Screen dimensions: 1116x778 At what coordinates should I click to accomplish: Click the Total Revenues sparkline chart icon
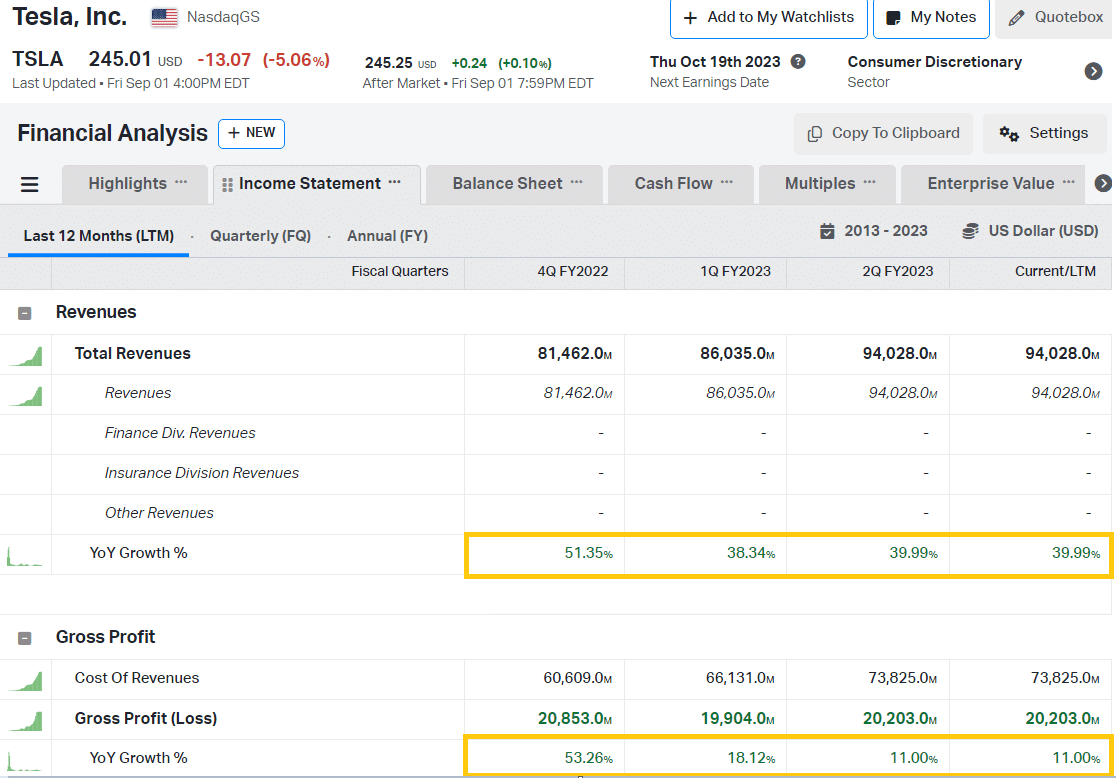click(25, 355)
